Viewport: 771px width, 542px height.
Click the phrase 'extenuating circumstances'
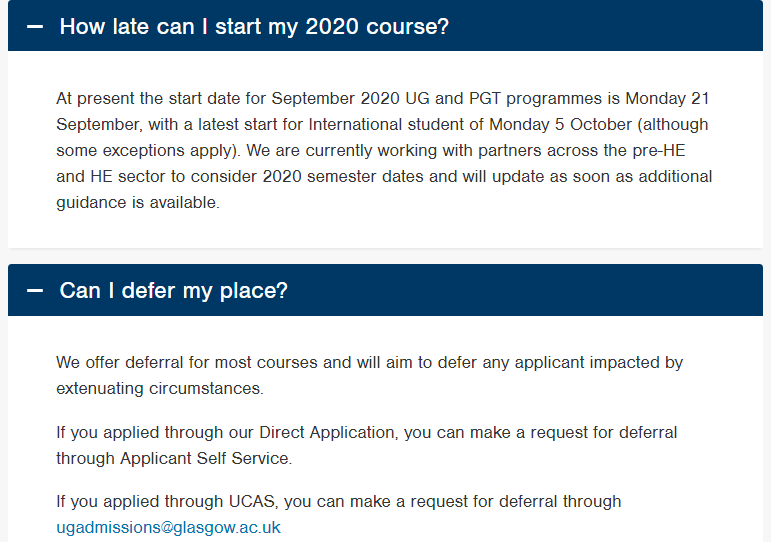tap(158, 389)
